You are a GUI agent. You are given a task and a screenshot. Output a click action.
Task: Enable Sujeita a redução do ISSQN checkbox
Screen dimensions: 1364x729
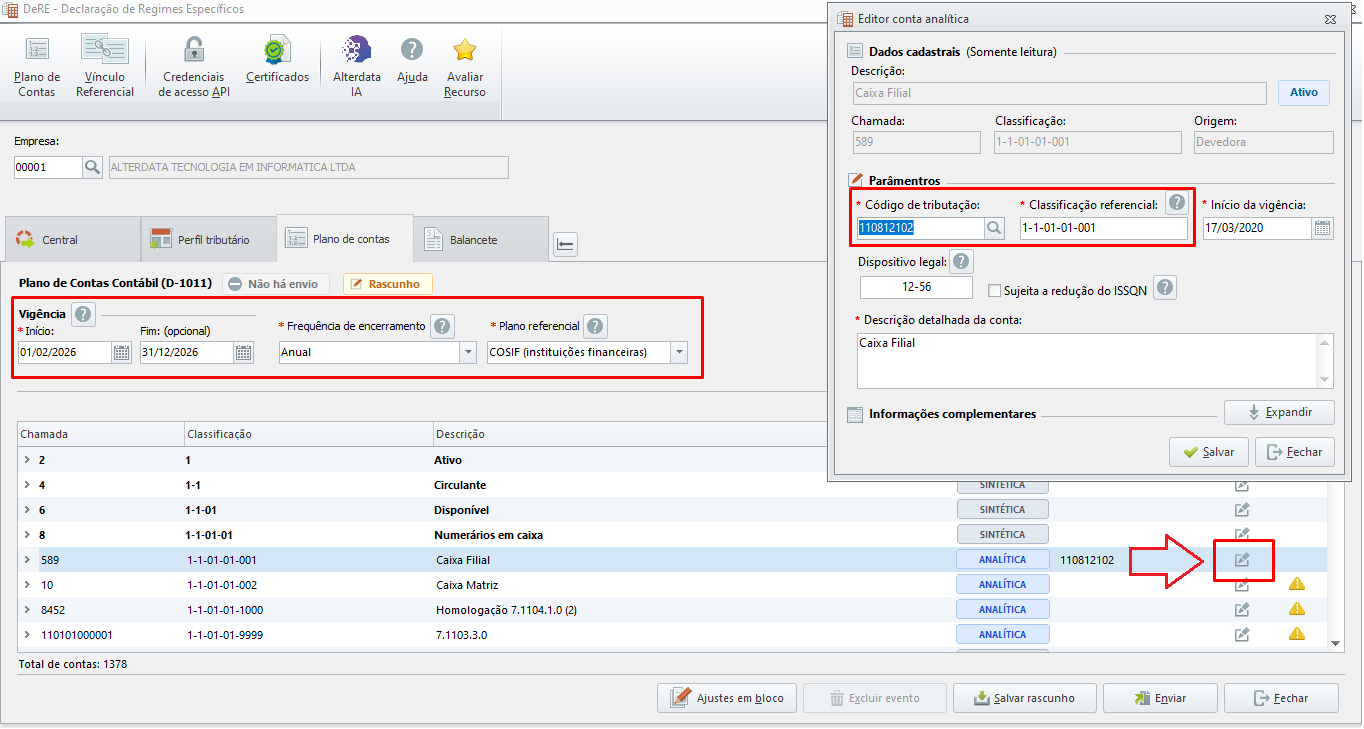click(994, 291)
